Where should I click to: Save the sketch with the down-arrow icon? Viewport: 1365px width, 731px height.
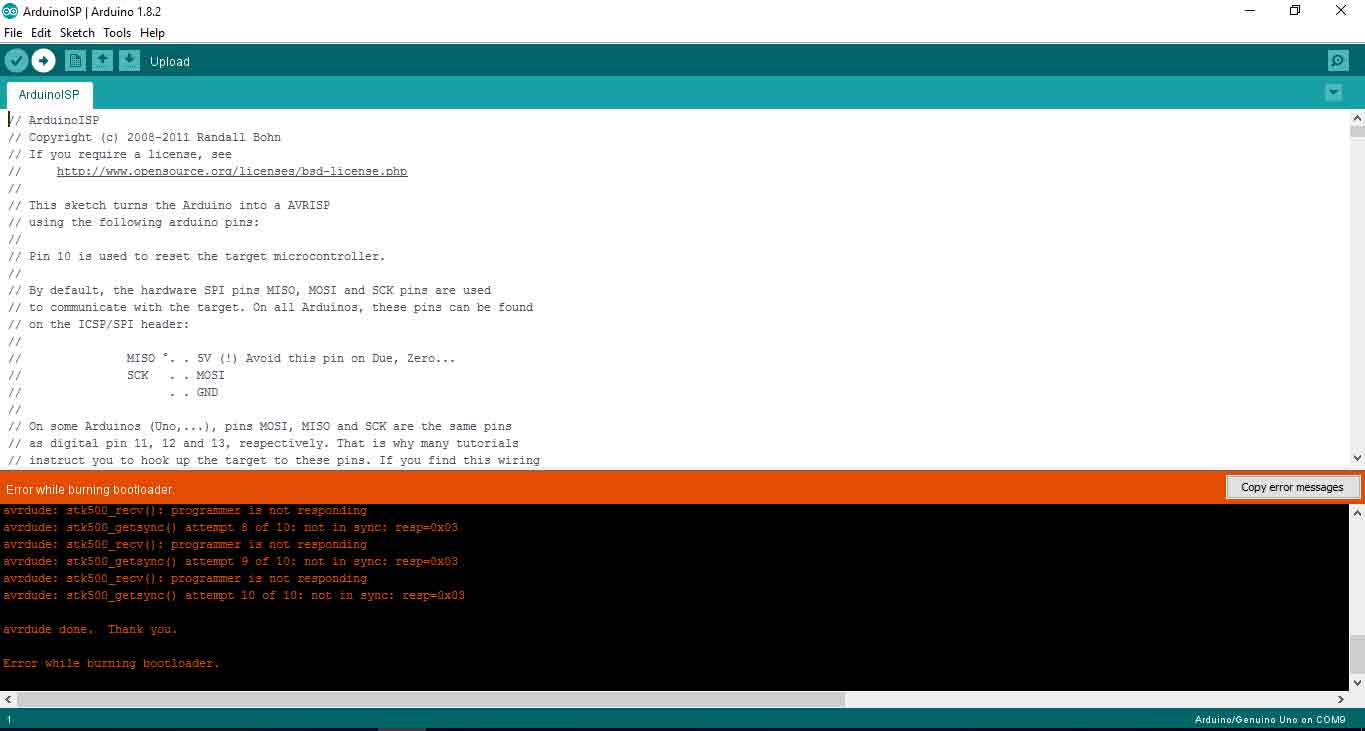point(129,61)
